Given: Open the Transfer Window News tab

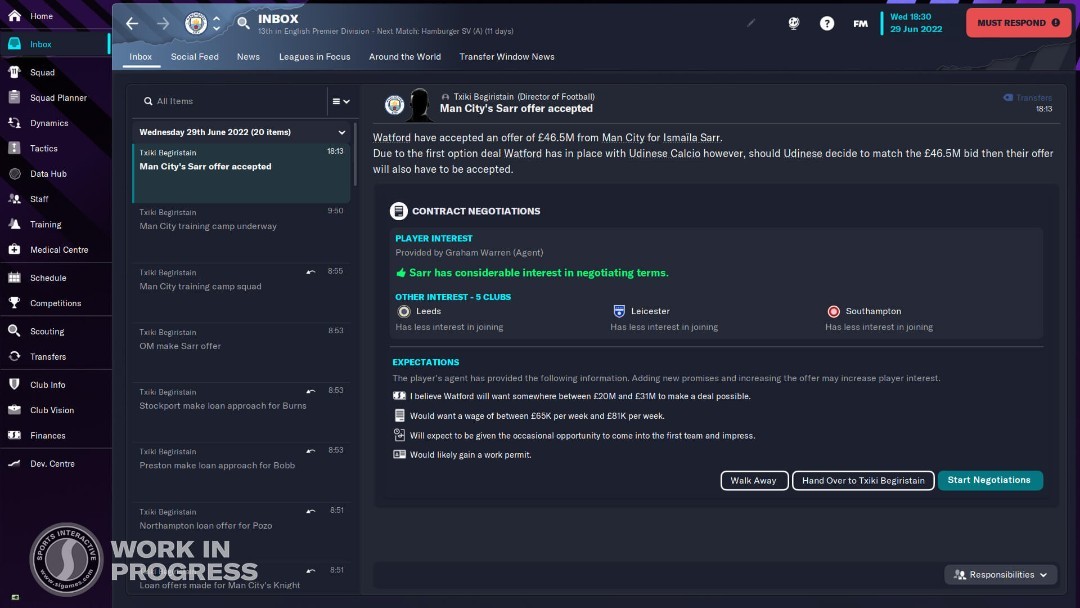Looking at the screenshot, I should tap(507, 56).
